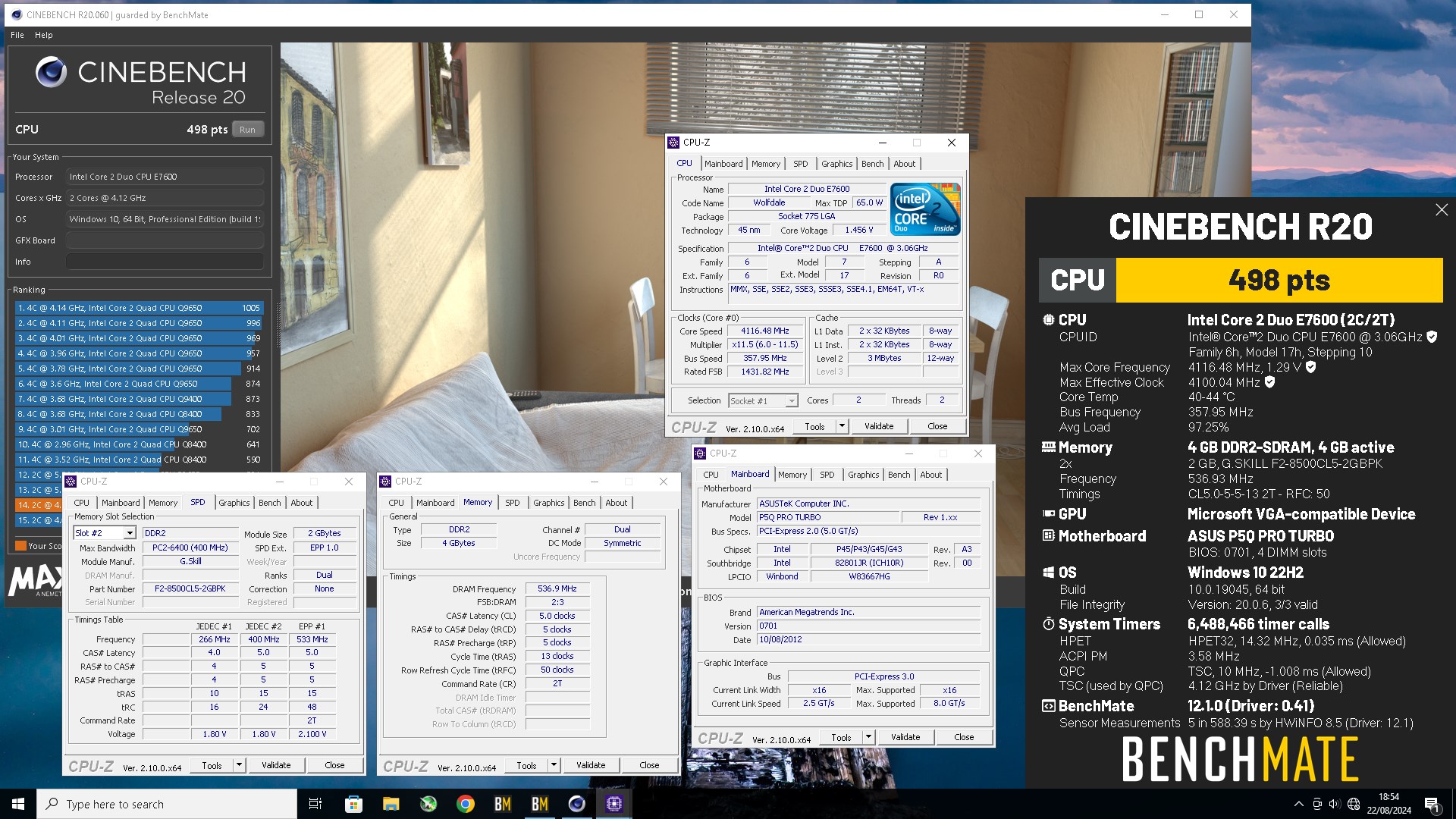The width and height of the screenshot is (1456, 819).
Task: Click CPU-Z title bar icon of Mainboard window
Action: pos(700,453)
